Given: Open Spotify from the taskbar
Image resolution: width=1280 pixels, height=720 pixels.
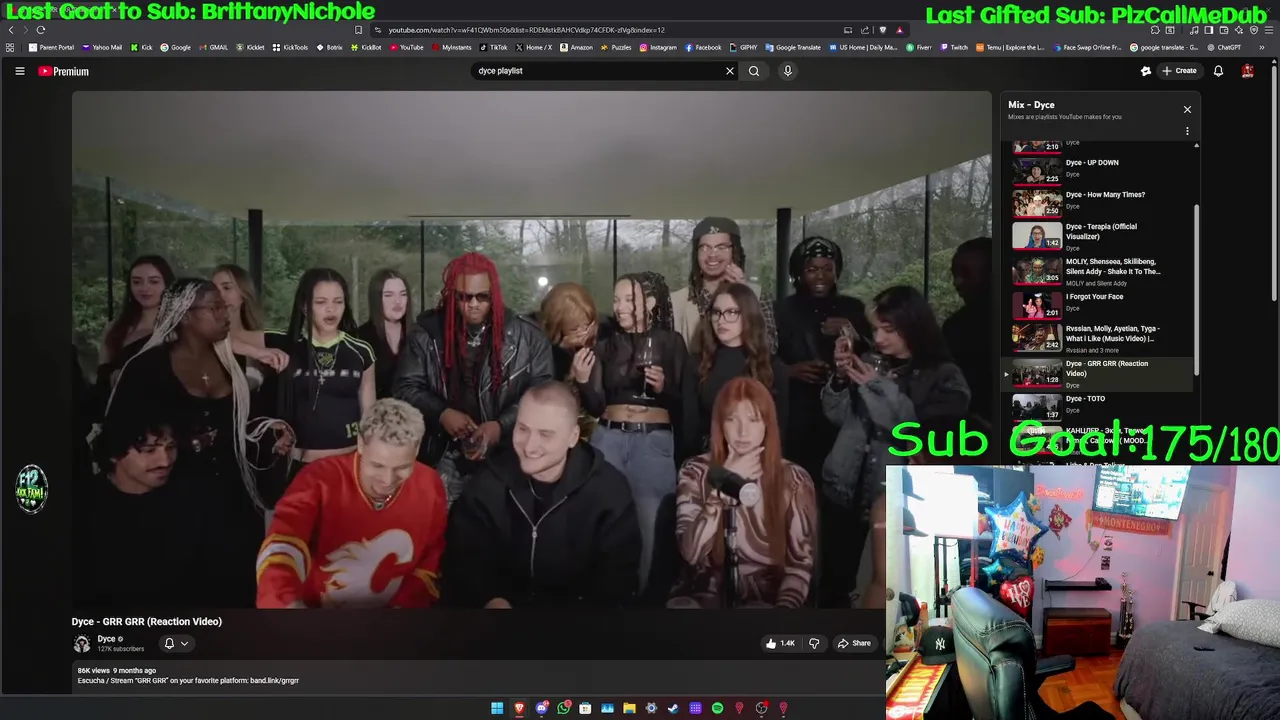Looking at the screenshot, I should tap(717, 708).
